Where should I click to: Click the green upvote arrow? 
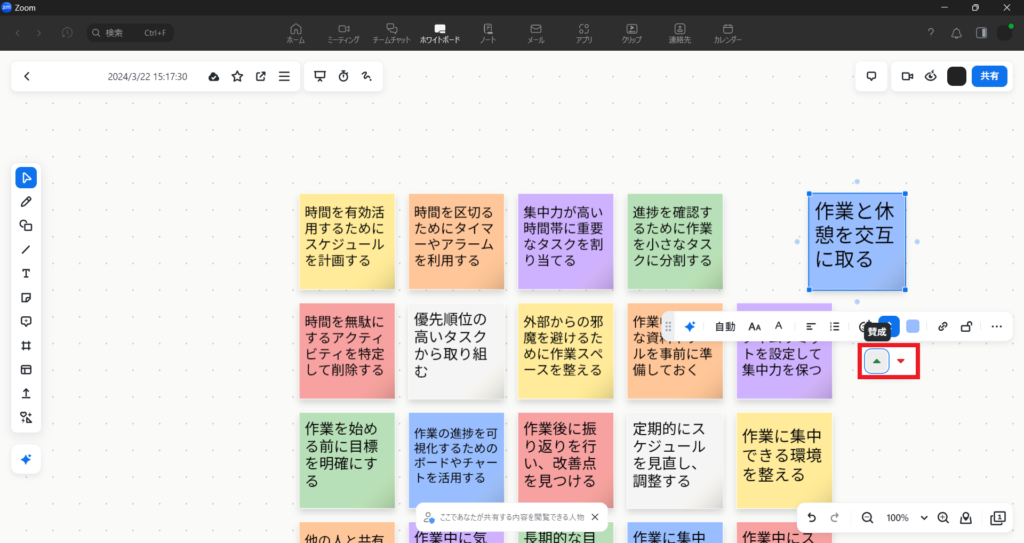click(x=877, y=361)
